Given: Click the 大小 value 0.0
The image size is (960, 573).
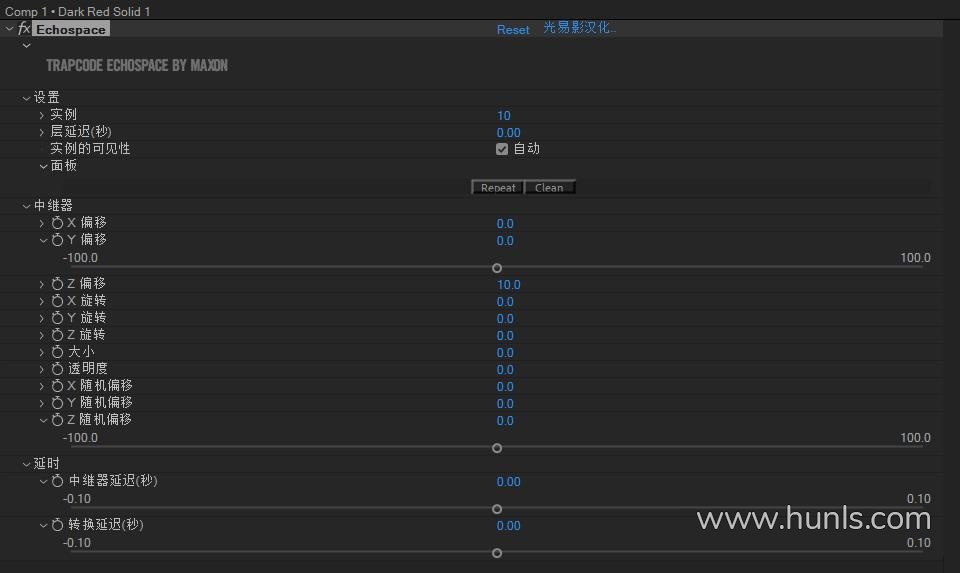Looking at the screenshot, I should click(x=505, y=353).
